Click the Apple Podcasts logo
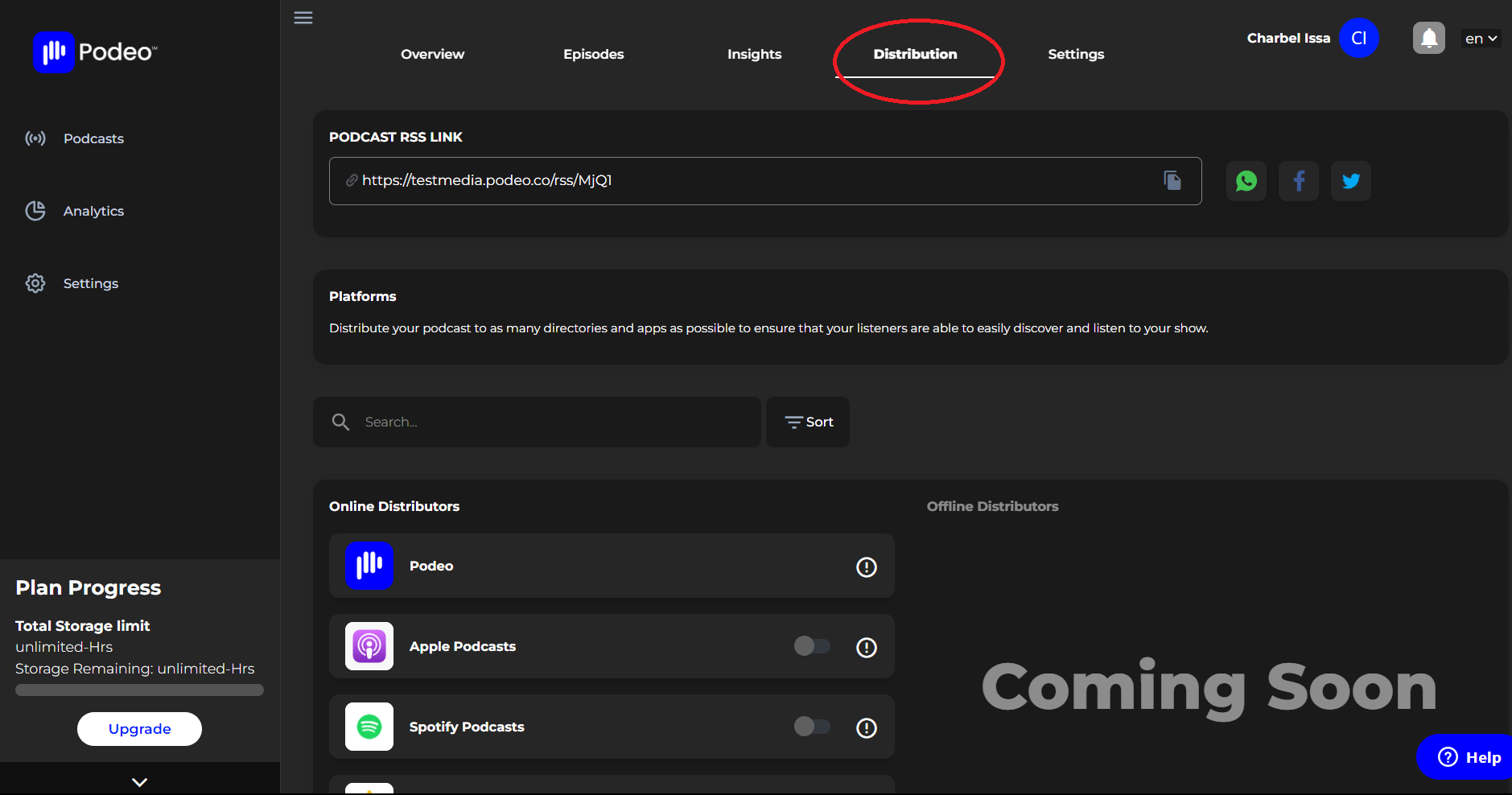 (369, 646)
